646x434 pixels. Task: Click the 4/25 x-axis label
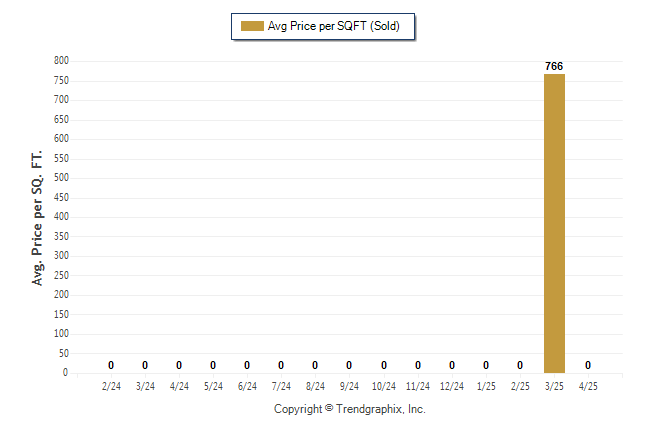588,386
